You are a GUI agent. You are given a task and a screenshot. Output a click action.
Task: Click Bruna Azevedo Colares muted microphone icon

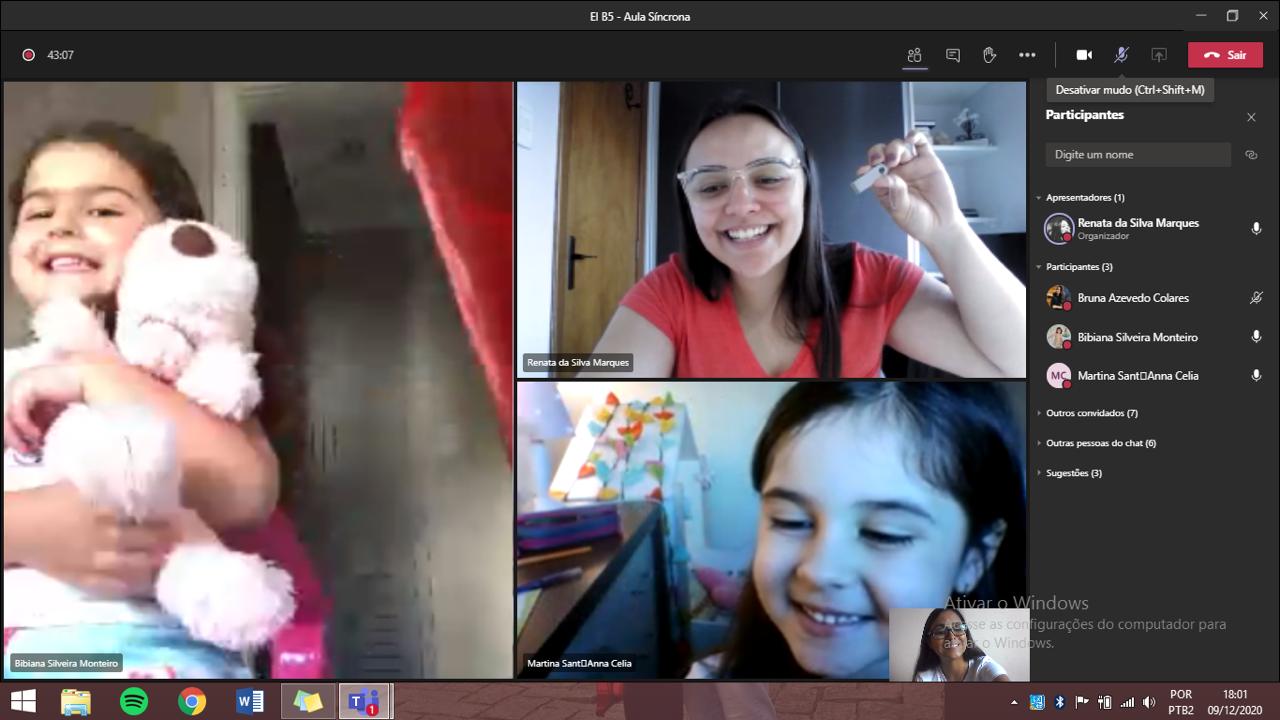click(x=1256, y=298)
